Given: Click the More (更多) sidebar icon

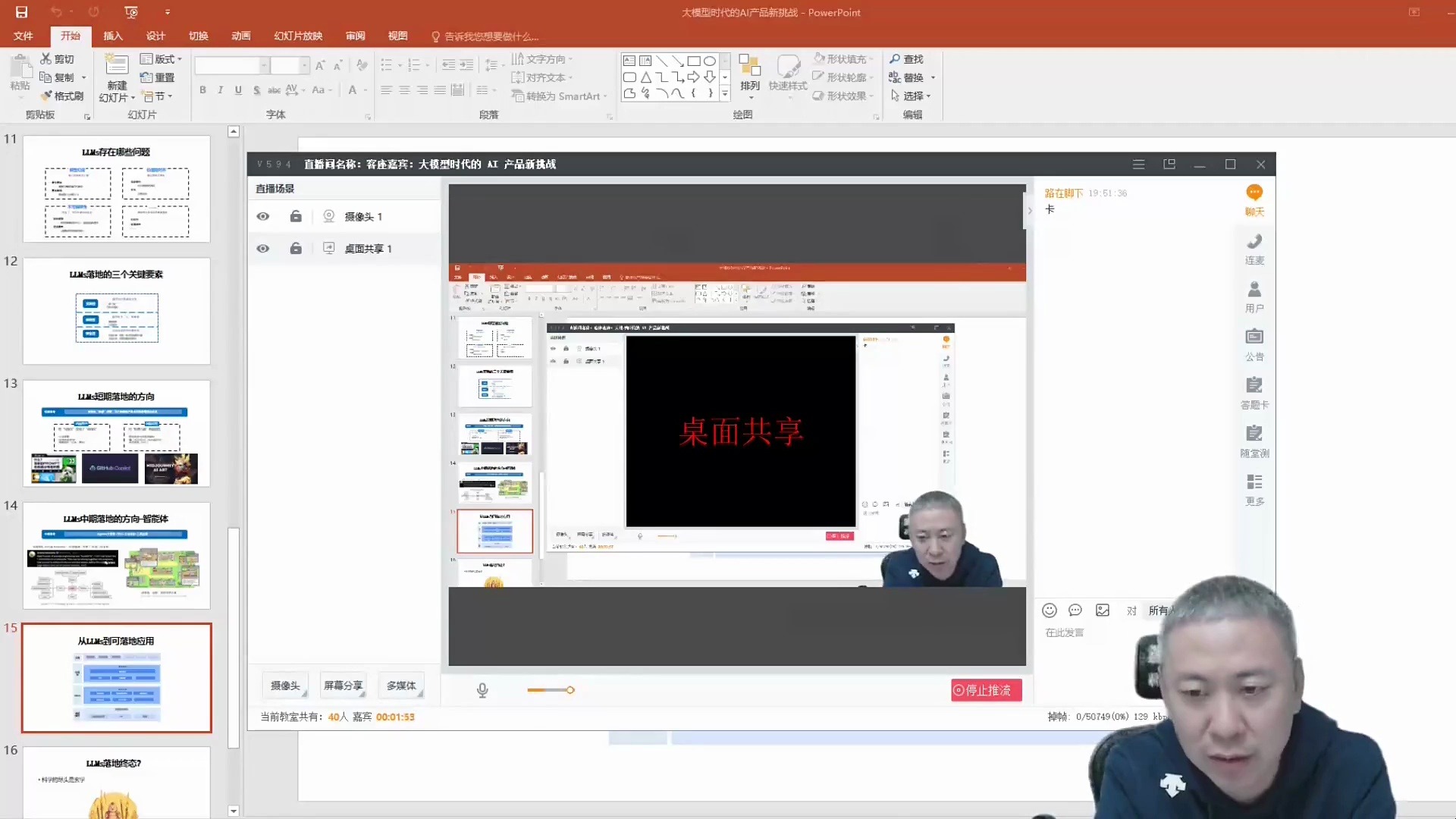Looking at the screenshot, I should [1254, 482].
